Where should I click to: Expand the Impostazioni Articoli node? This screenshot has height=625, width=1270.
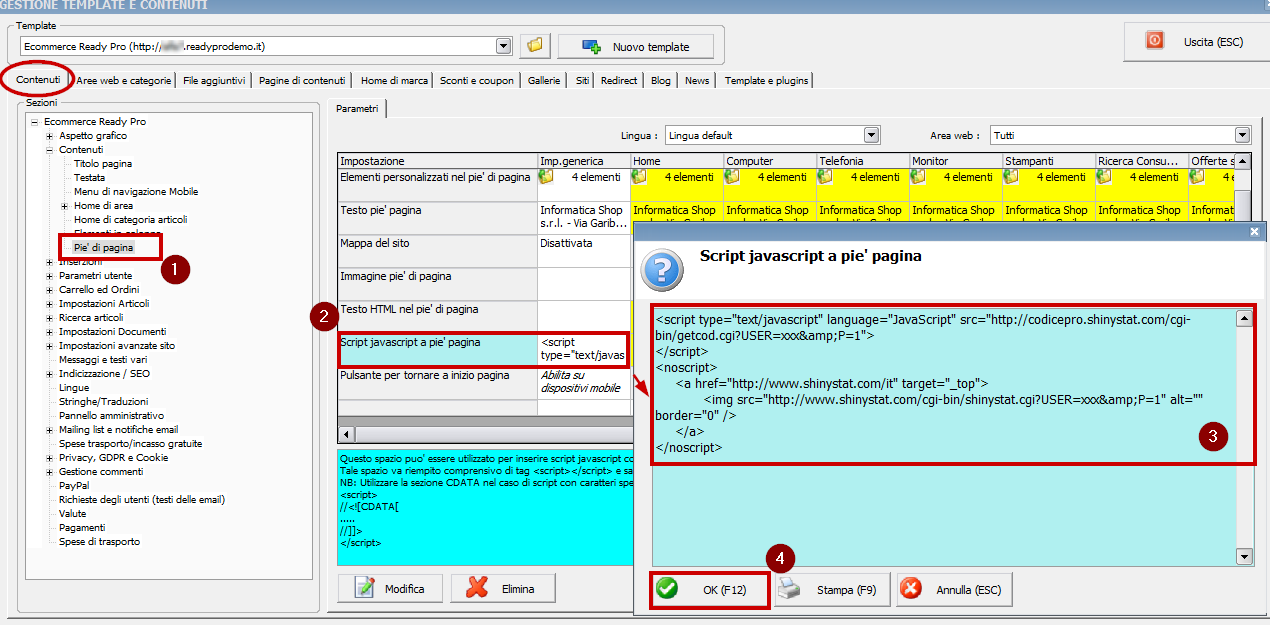coord(50,304)
